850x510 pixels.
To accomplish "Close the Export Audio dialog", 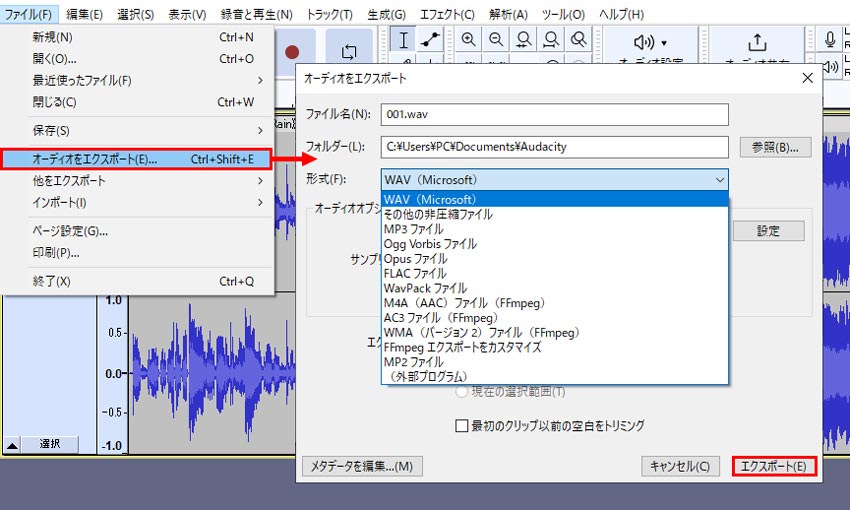I will coord(807,78).
